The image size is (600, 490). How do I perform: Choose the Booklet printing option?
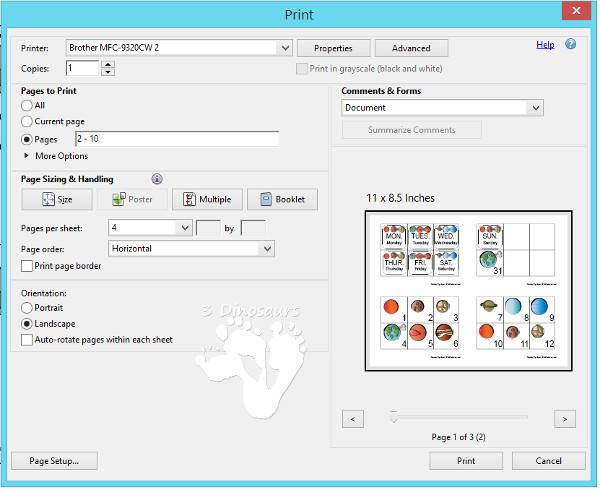[x=282, y=199]
